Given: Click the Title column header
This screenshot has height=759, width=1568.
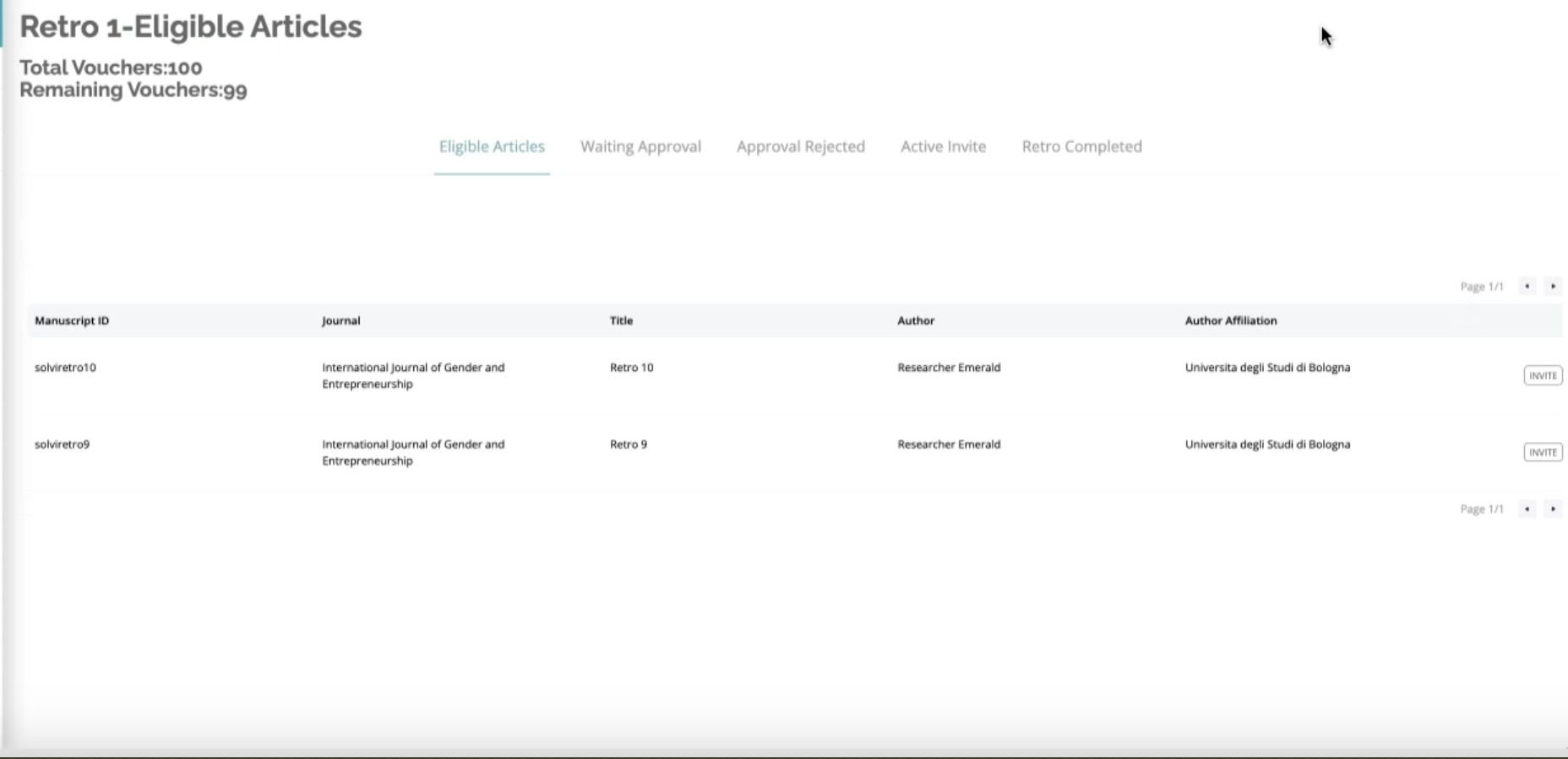Looking at the screenshot, I should point(621,320).
